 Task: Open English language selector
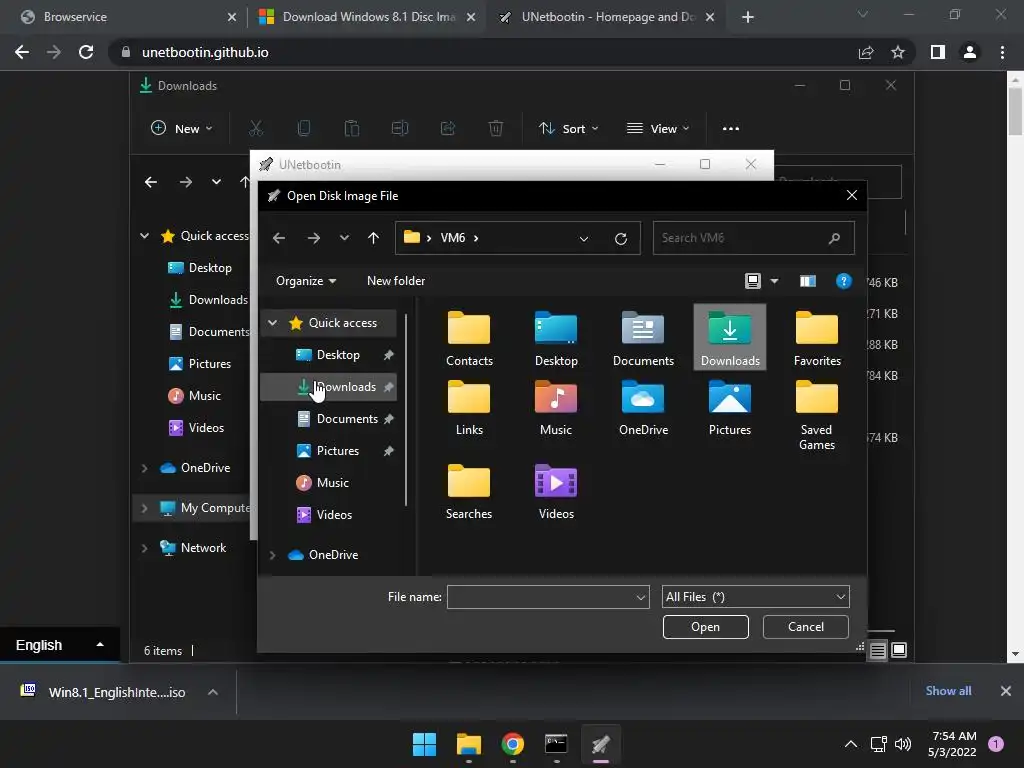tap(60, 645)
